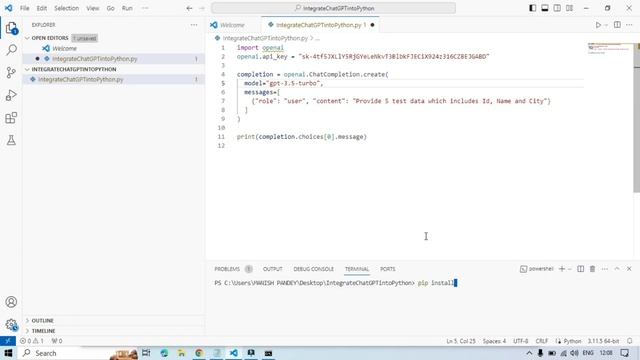Go forward with the navigation arrow
Screen dimensions: 640x360
[202, 8]
